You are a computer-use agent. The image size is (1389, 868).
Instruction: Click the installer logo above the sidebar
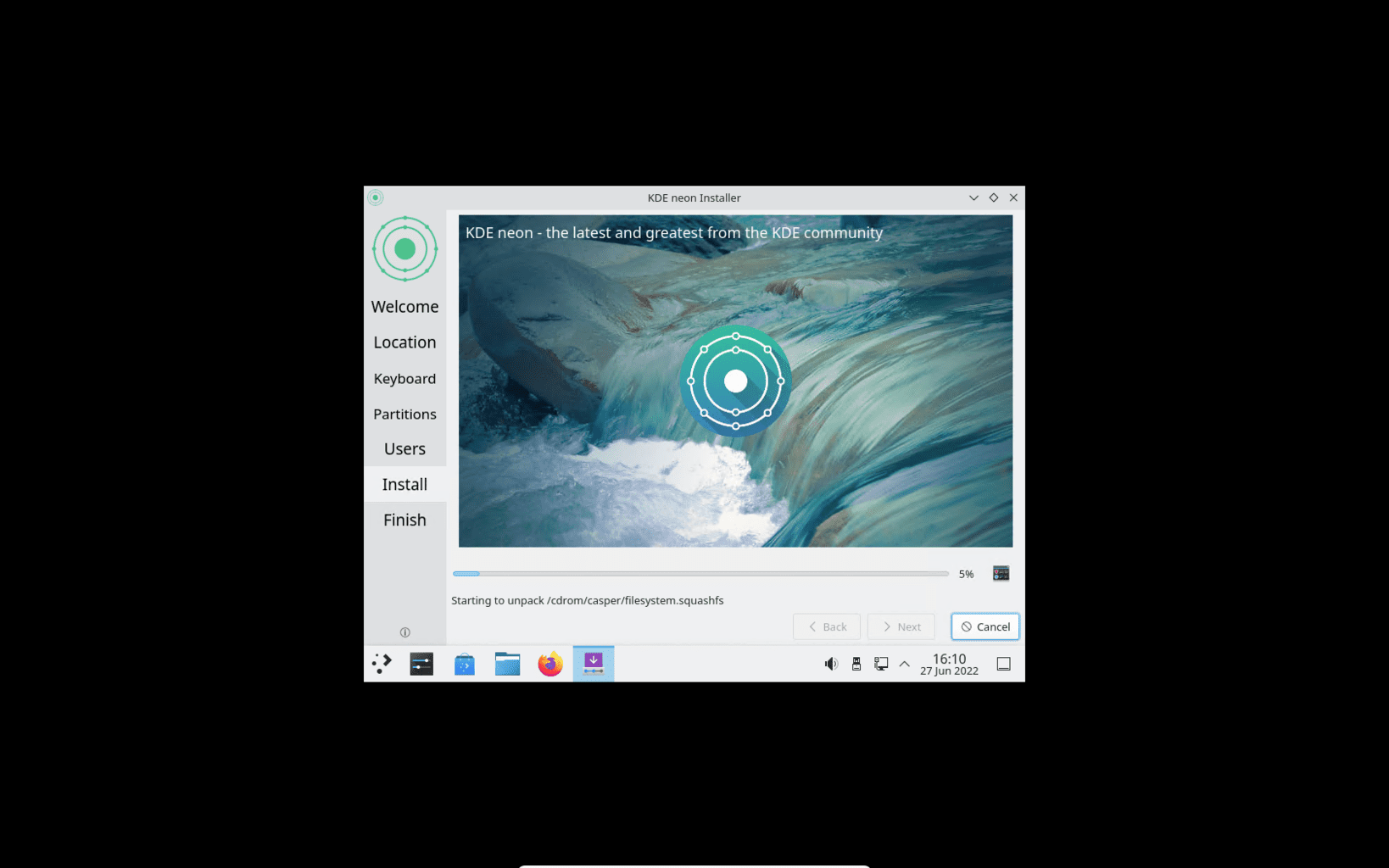(404, 248)
